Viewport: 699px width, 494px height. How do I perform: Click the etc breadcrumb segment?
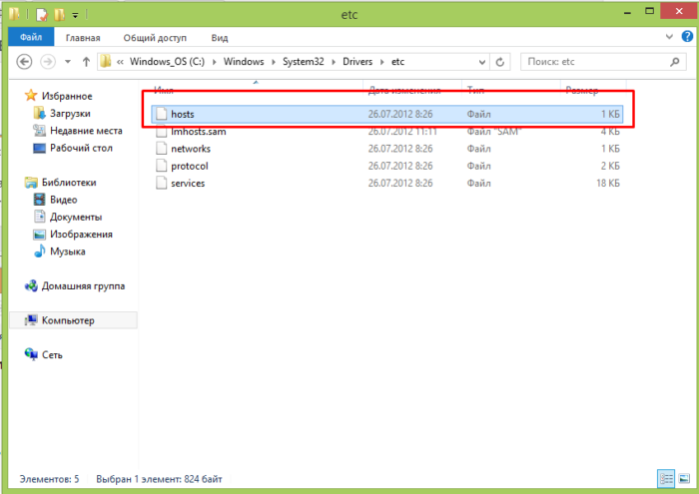click(x=398, y=62)
